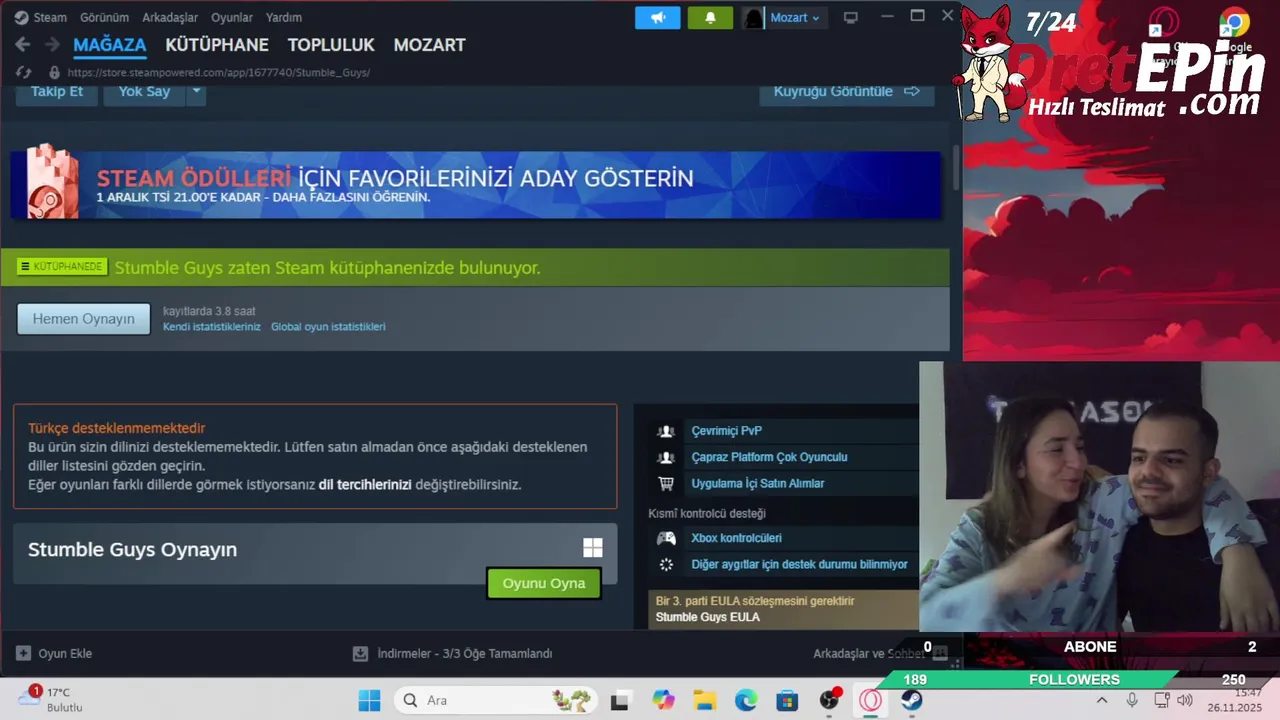Click the Mozart profile avatar
This screenshot has width=1280, height=720.
pyautogui.click(x=753, y=17)
